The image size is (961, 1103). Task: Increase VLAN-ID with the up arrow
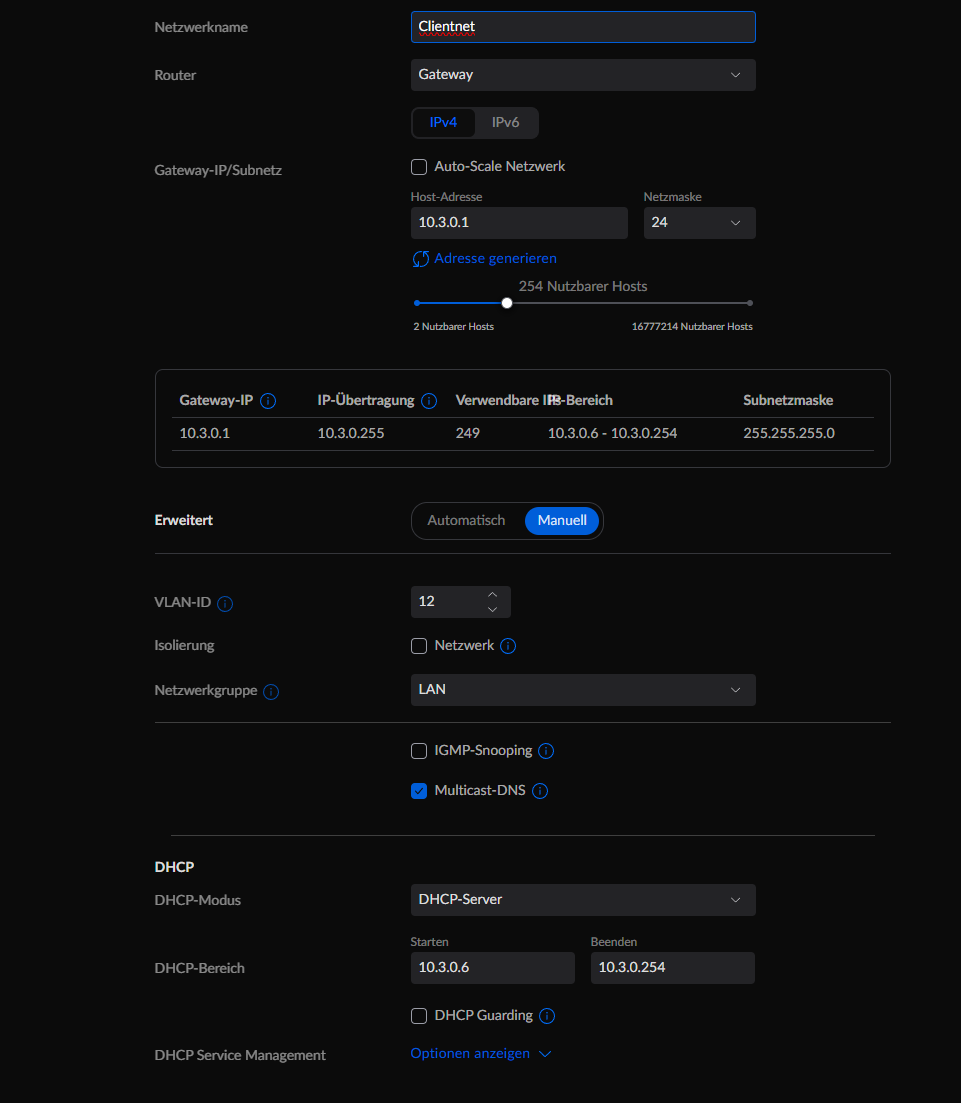(x=492, y=594)
